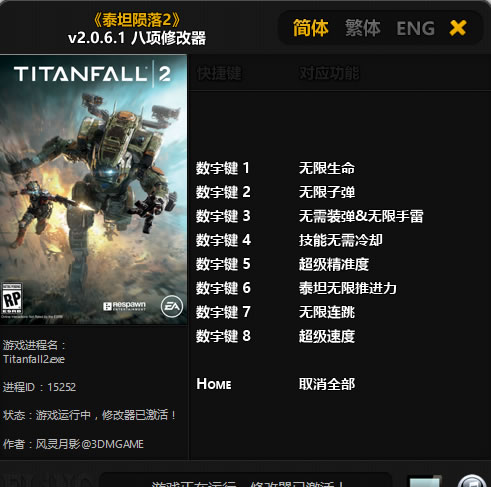
Task: Click the 数字键 8 hotkey label
Action: 223,336
